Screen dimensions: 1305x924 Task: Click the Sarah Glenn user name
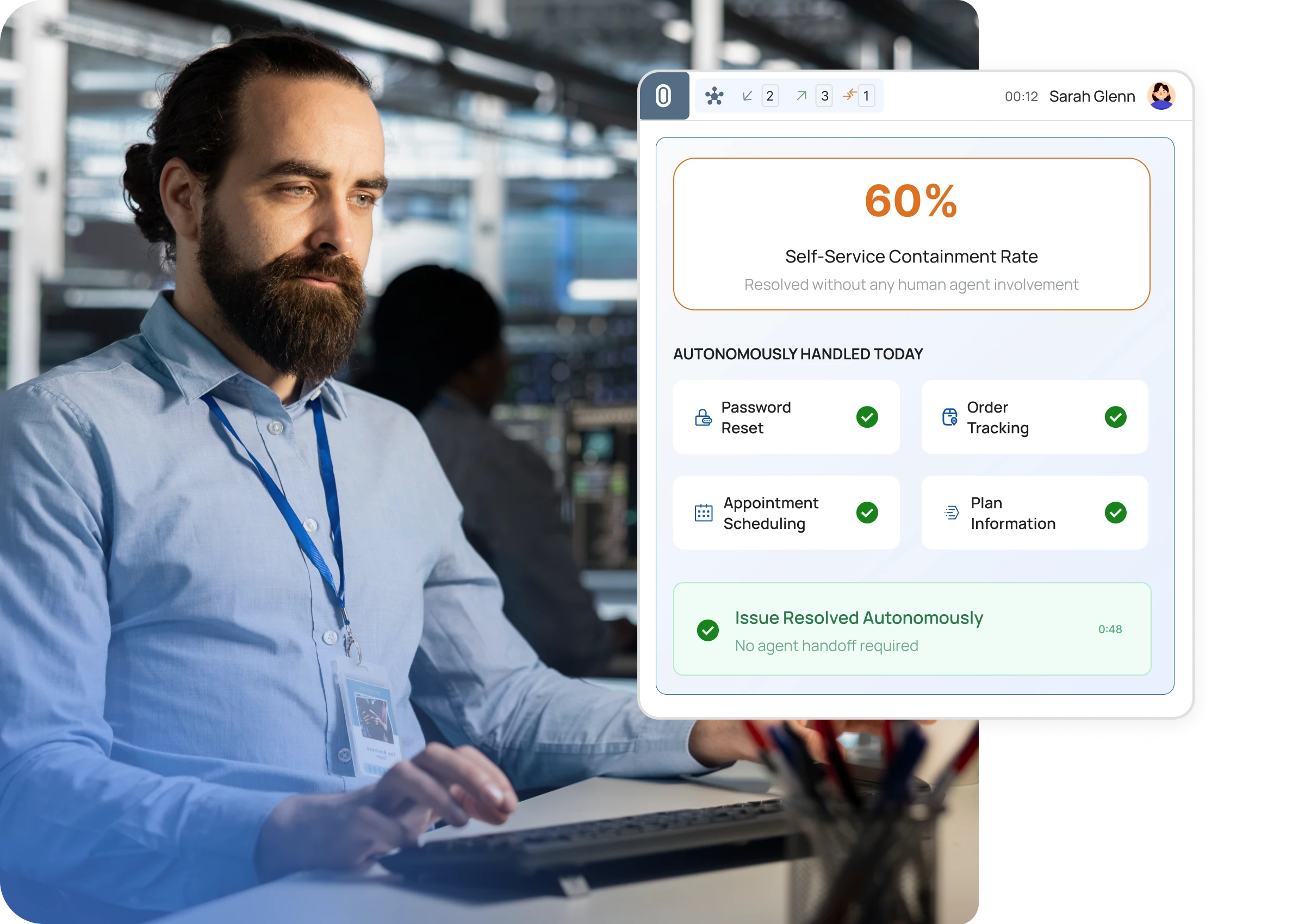[1092, 96]
